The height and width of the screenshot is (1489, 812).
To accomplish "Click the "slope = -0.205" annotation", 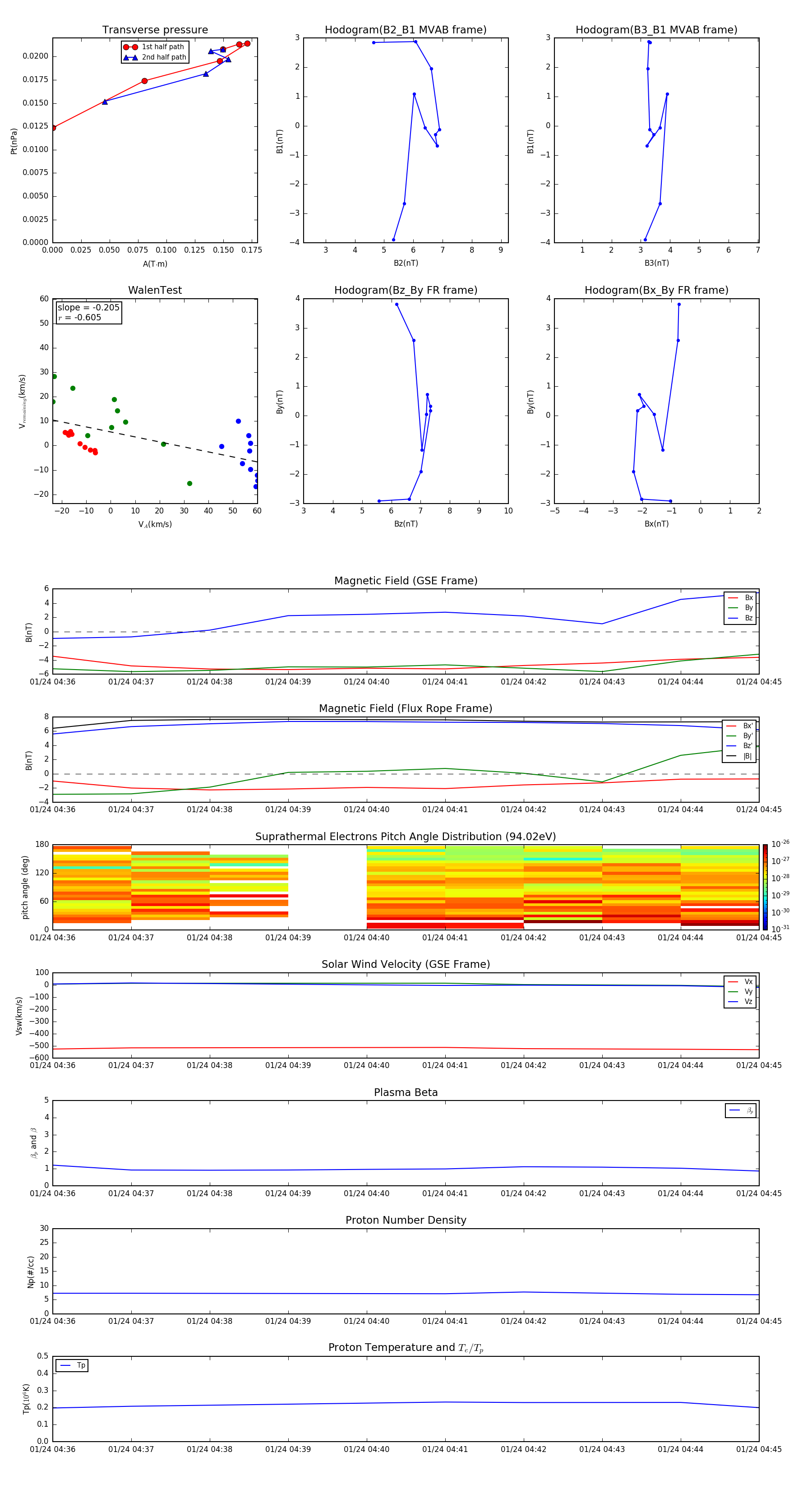I will click(x=88, y=308).
